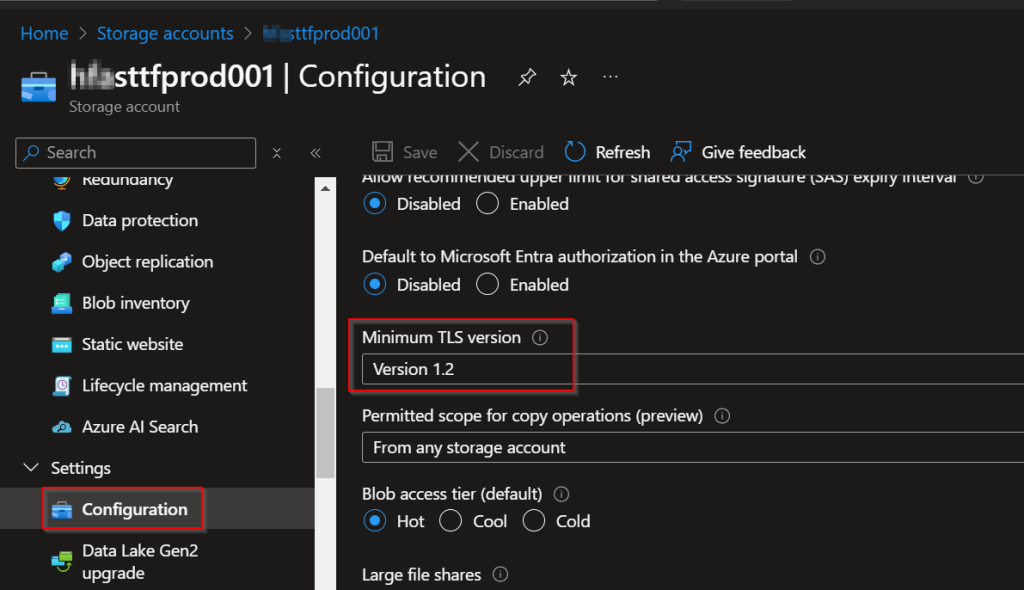Viewport: 1024px width, 590px height.
Task: Select Disabled for SAS expiry interval
Action: pos(375,204)
